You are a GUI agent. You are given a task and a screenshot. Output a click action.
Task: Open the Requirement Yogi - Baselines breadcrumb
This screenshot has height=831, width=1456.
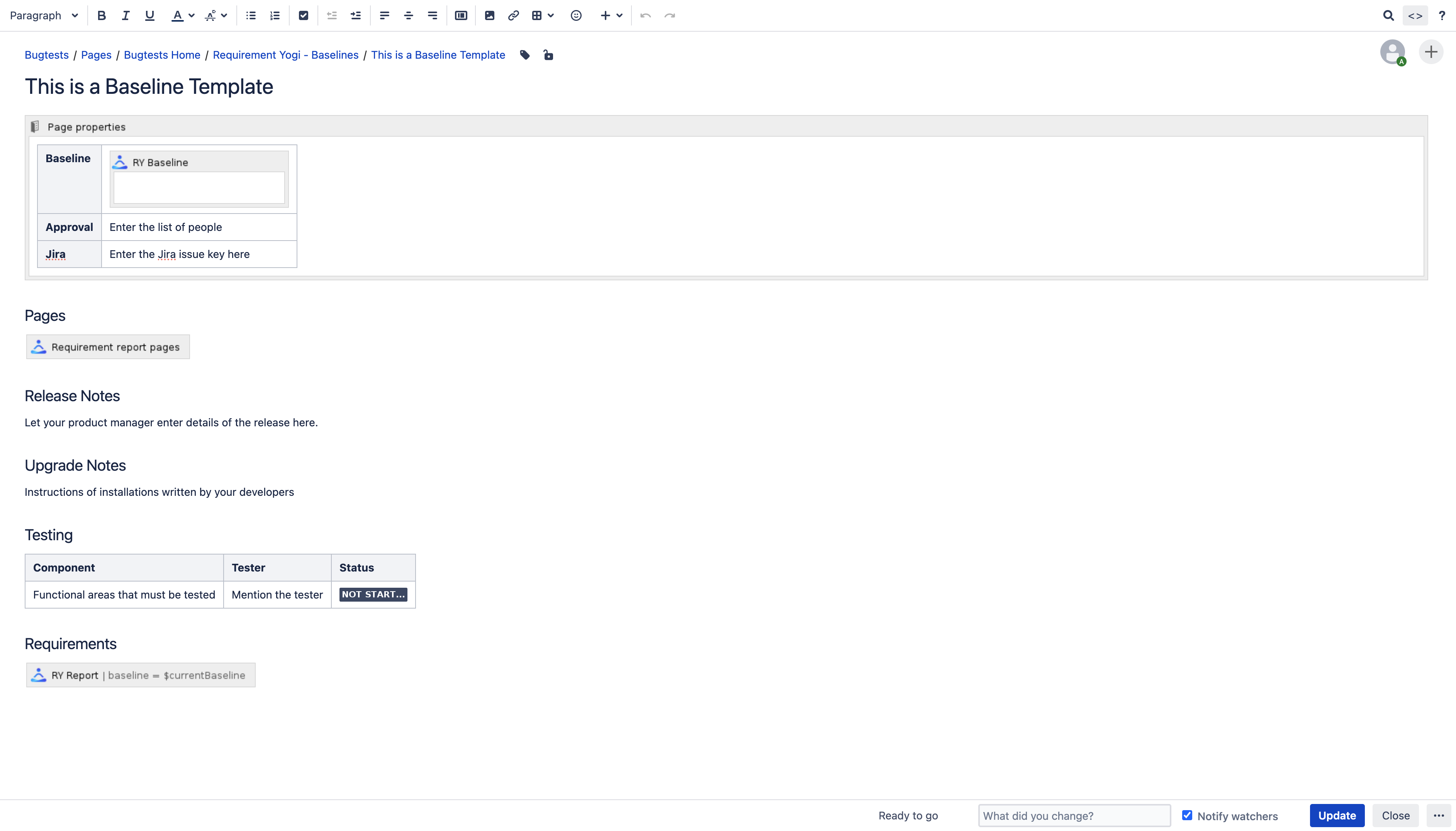point(285,55)
